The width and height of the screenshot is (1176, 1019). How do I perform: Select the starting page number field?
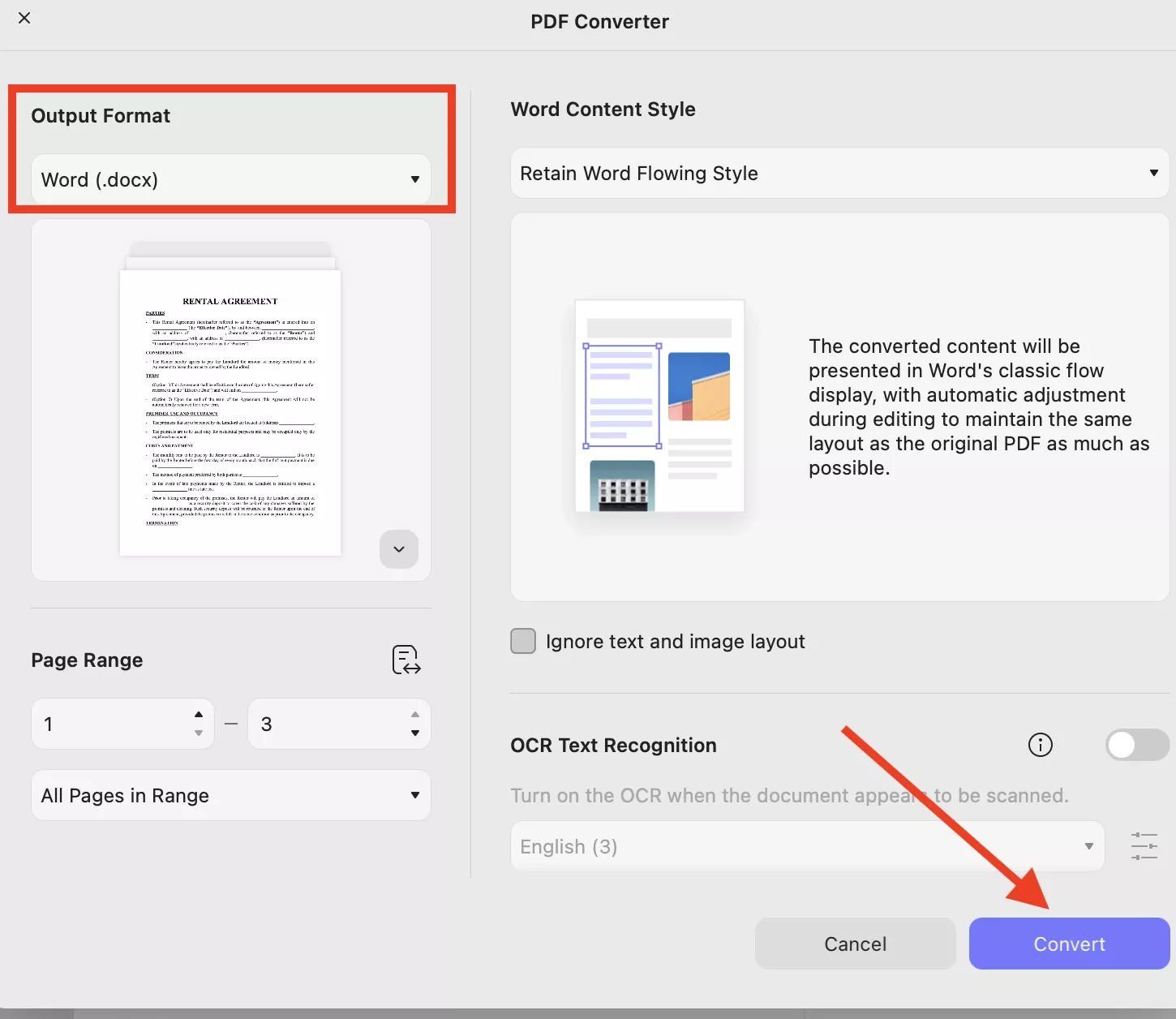105,724
